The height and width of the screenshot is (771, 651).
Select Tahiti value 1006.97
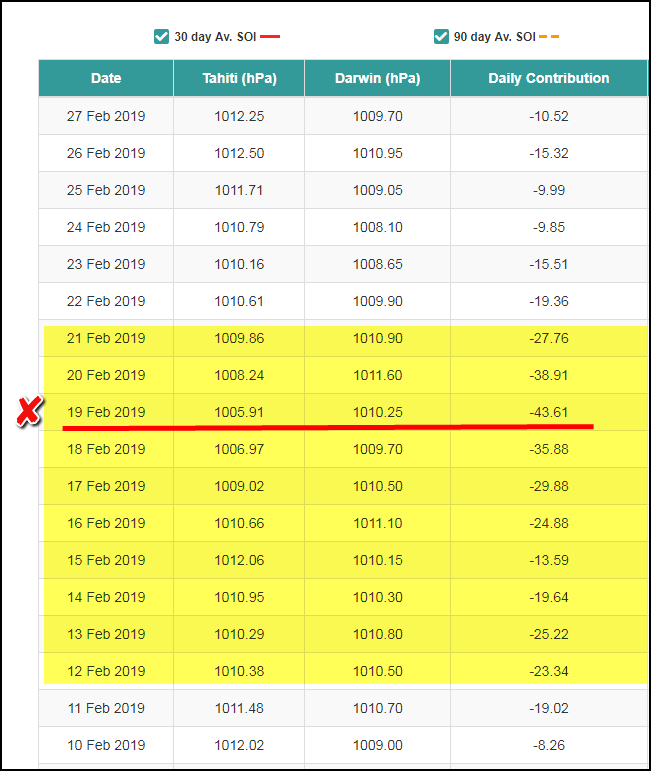coord(239,449)
